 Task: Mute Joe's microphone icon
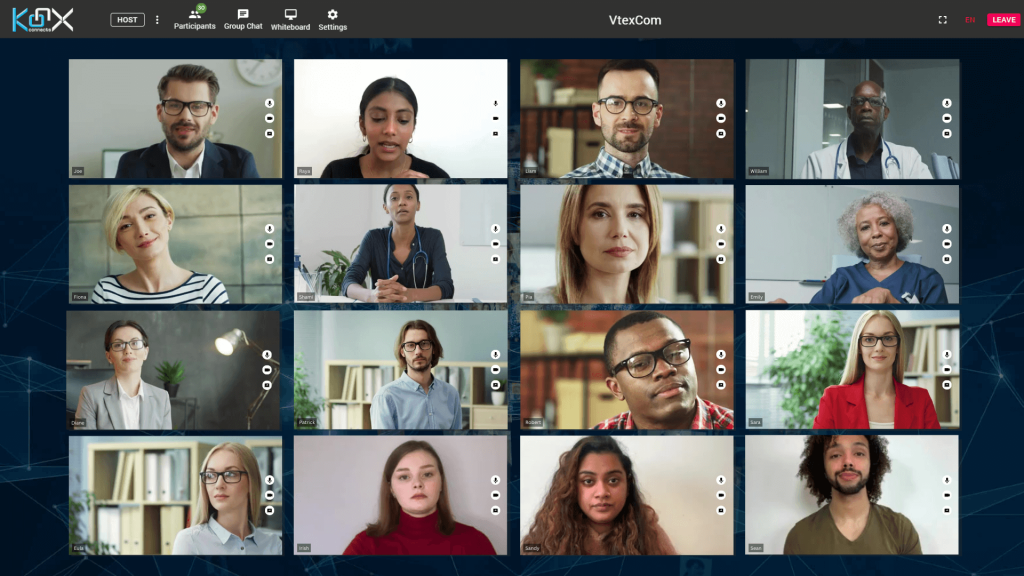pos(269,103)
